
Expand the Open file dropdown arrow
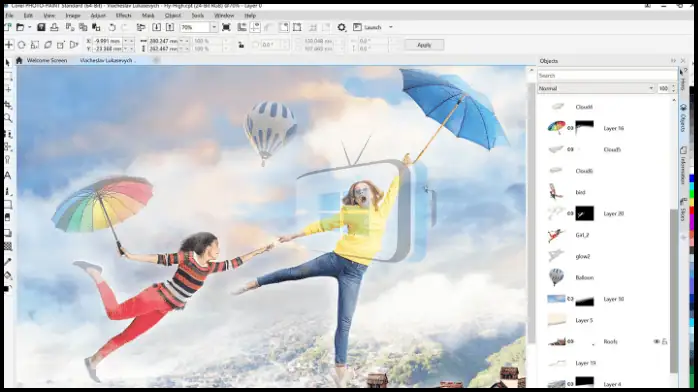pyautogui.click(x=29, y=28)
